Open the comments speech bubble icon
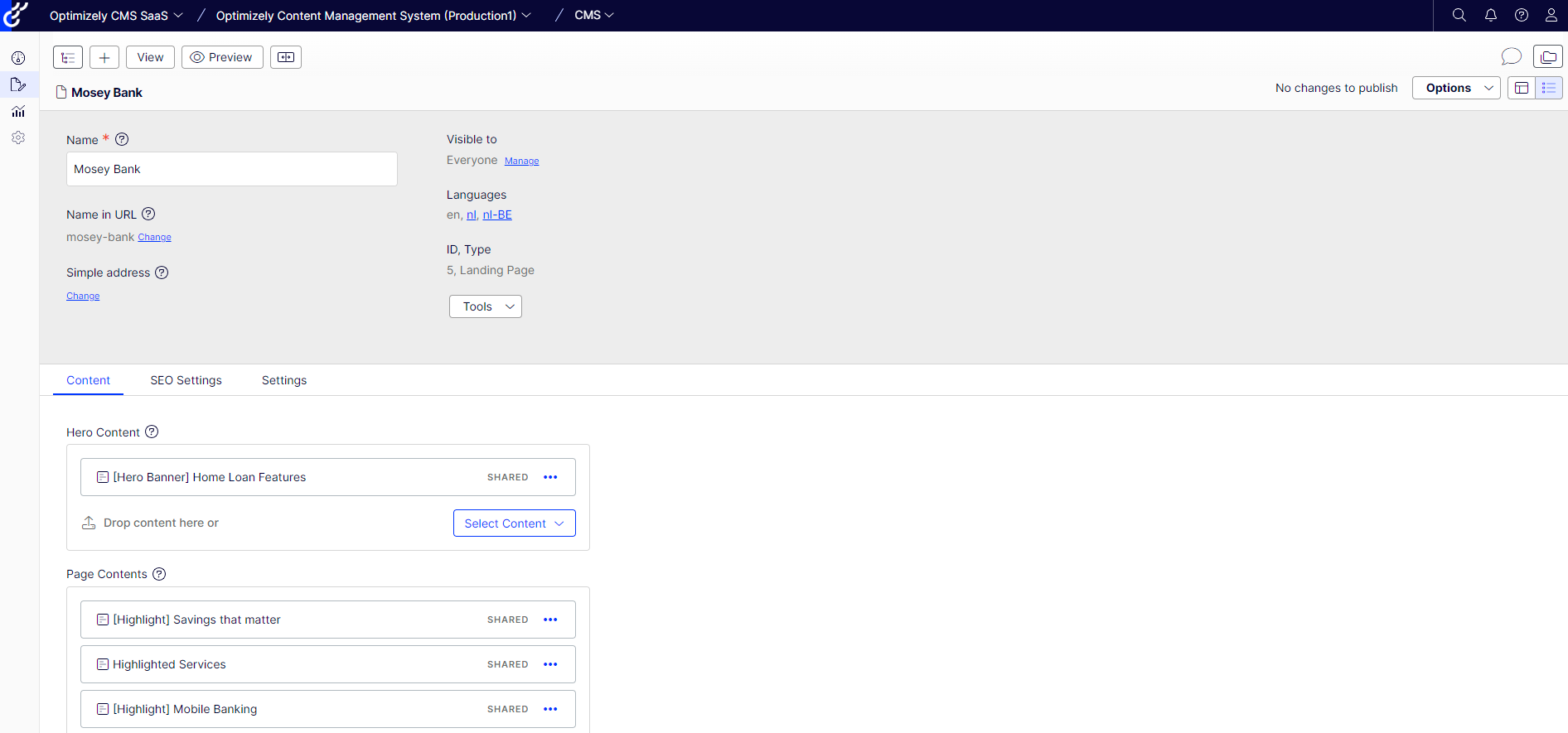This screenshot has width=1568, height=733. click(1511, 56)
